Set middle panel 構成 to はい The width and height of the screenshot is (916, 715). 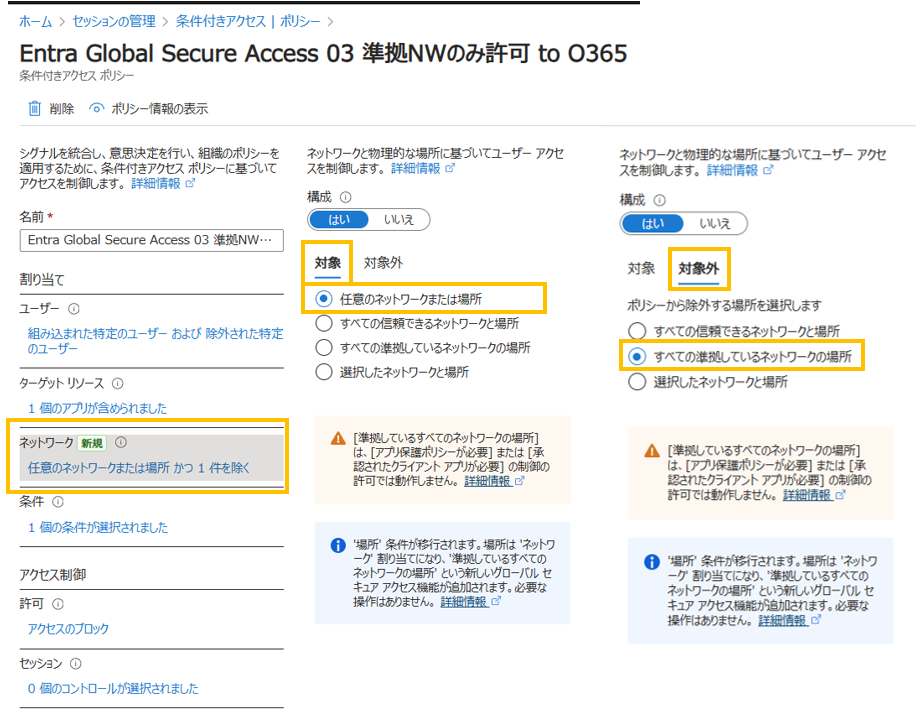[339, 220]
